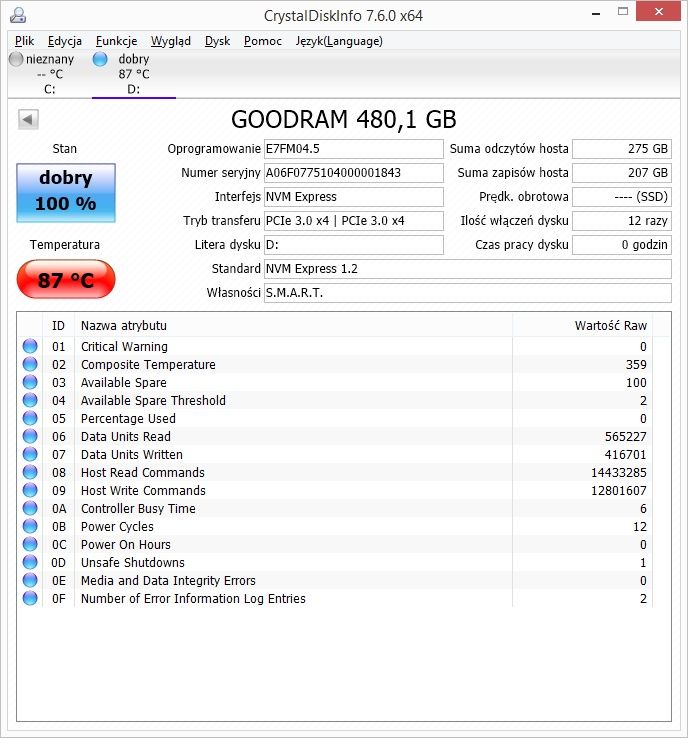
Task: Click the Czas pracy dysku value 0 godzin
Action: tap(622, 245)
